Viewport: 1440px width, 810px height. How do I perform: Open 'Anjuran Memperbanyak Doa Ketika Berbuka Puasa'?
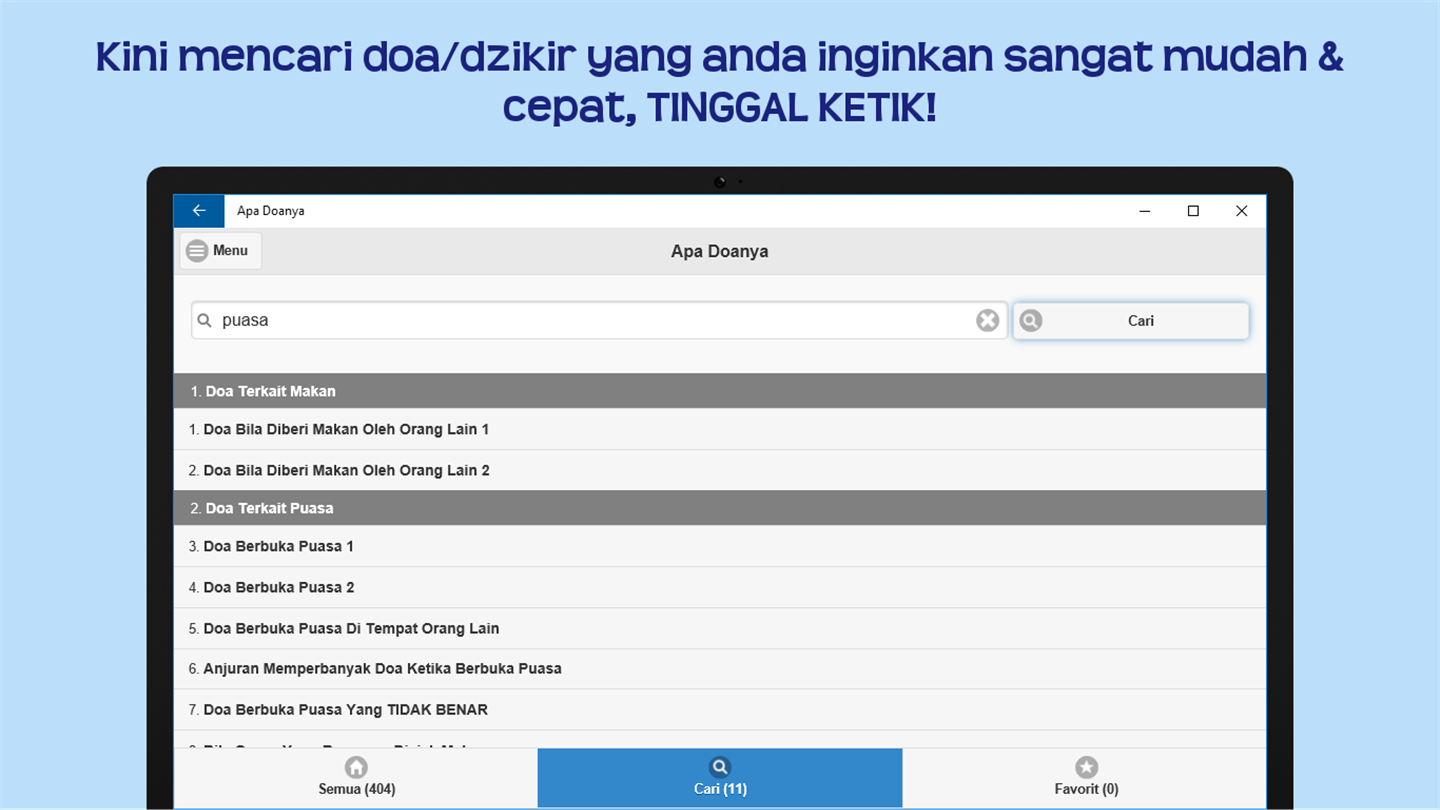tap(720, 668)
